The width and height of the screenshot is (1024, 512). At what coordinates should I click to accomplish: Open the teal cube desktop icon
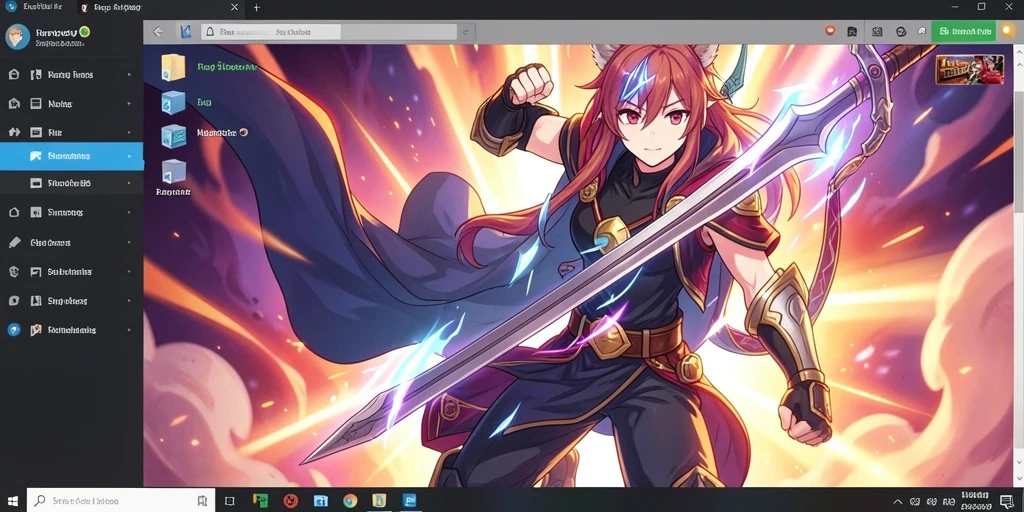coord(174,135)
